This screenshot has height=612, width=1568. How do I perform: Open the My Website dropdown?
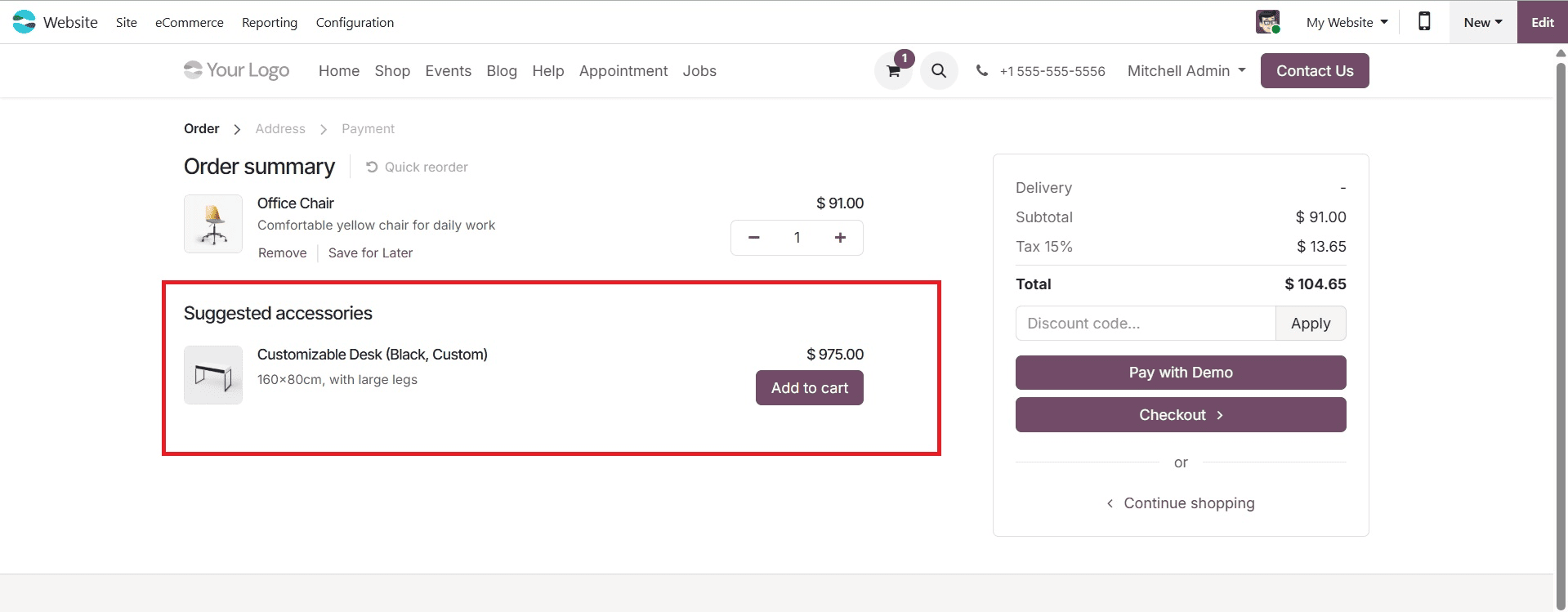[x=1345, y=22]
